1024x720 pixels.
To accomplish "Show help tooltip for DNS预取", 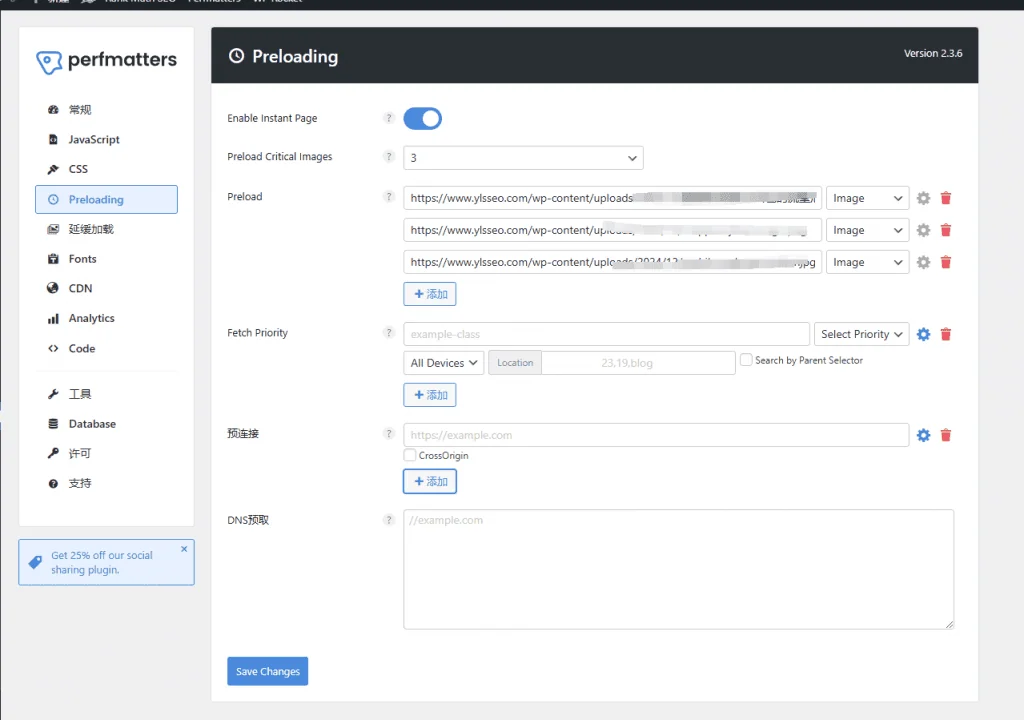I will [x=389, y=520].
